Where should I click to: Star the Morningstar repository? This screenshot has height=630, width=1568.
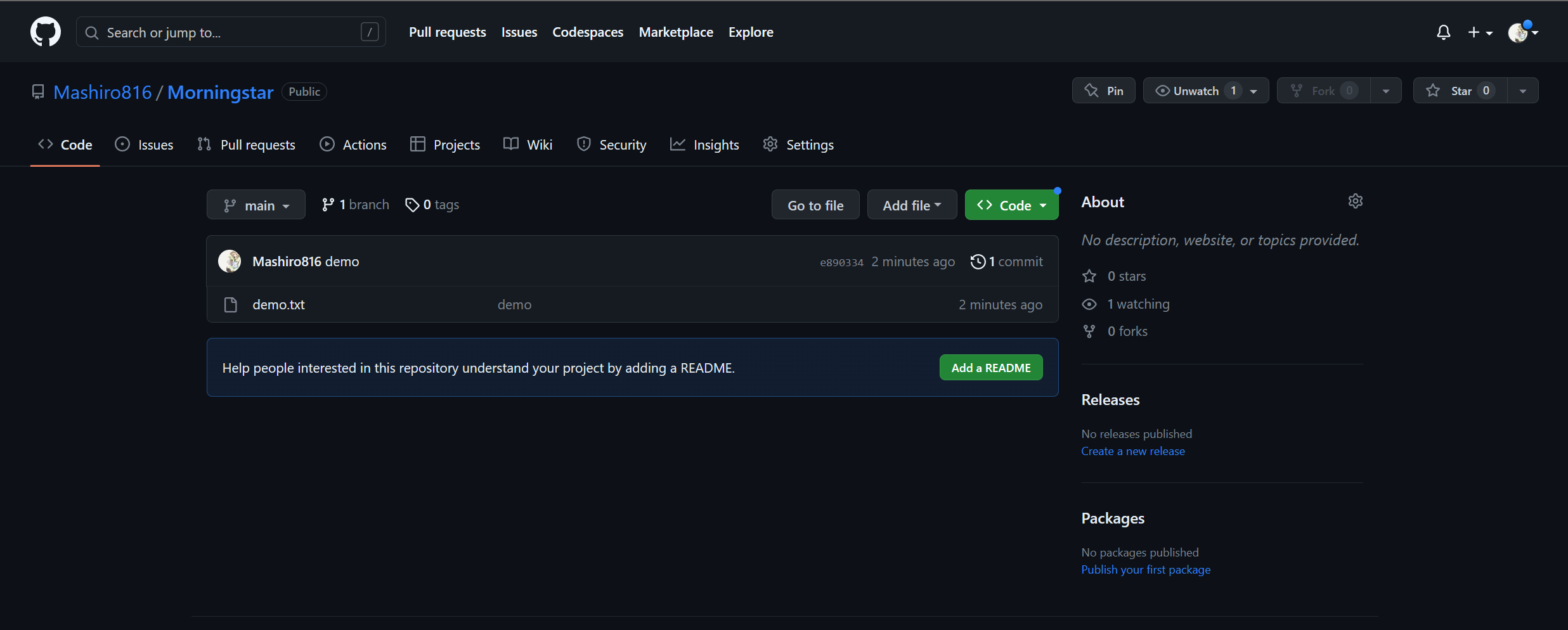pos(1460,91)
